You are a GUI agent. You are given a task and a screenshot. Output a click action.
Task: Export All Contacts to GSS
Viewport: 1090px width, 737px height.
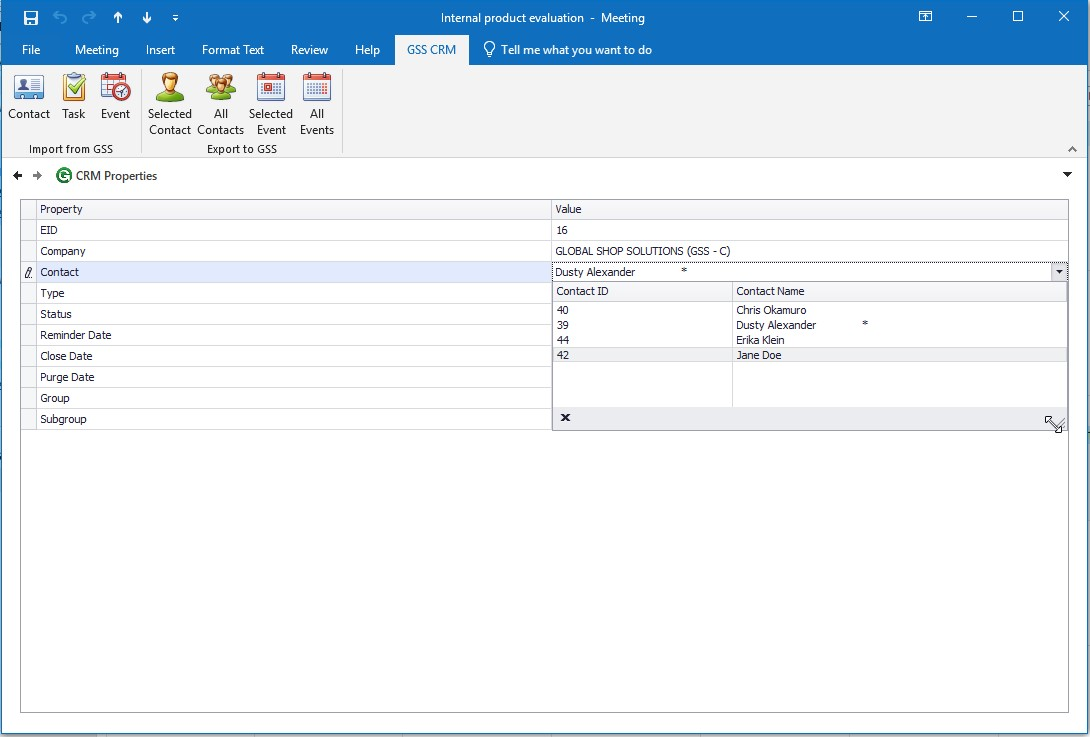[x=220, y=104]
